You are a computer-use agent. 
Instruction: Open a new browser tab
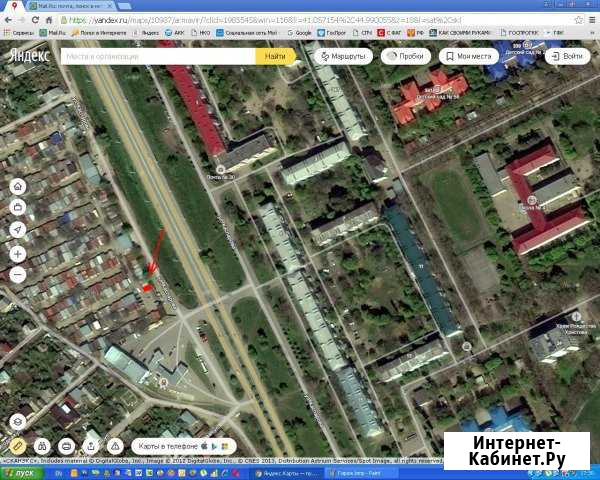tap(124, 6)
